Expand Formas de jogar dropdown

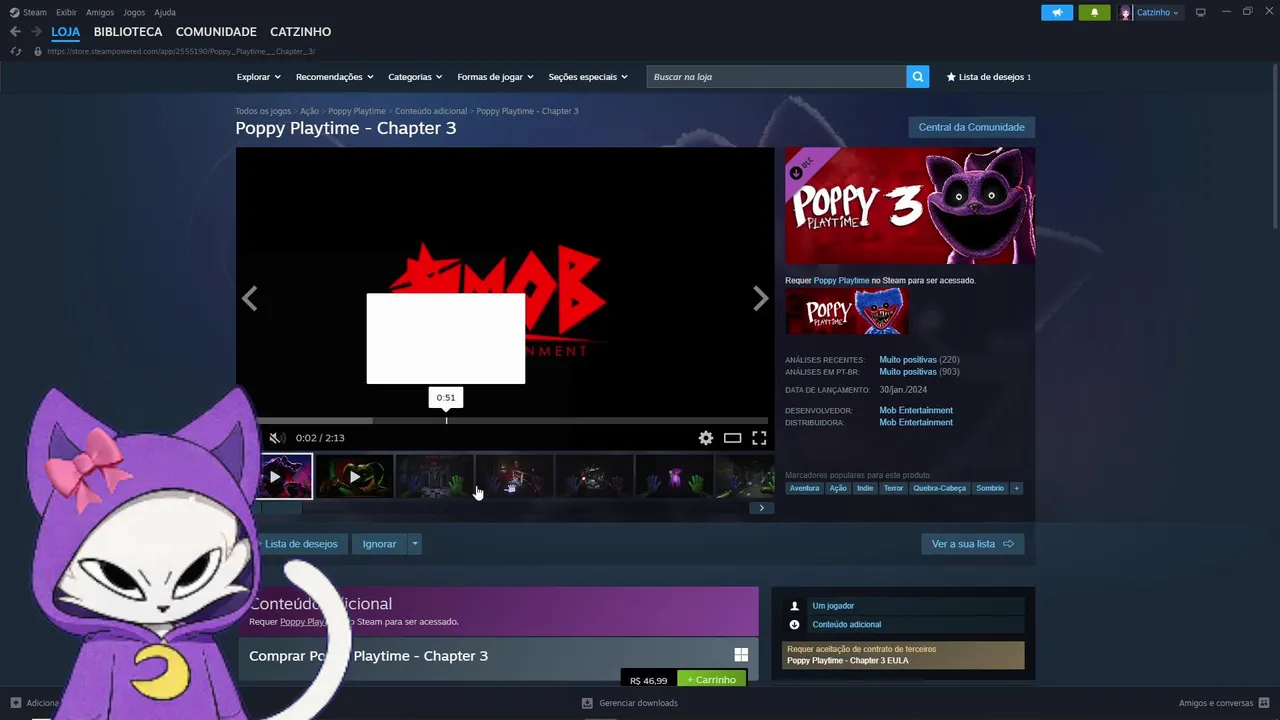click(x=495, y=77)
